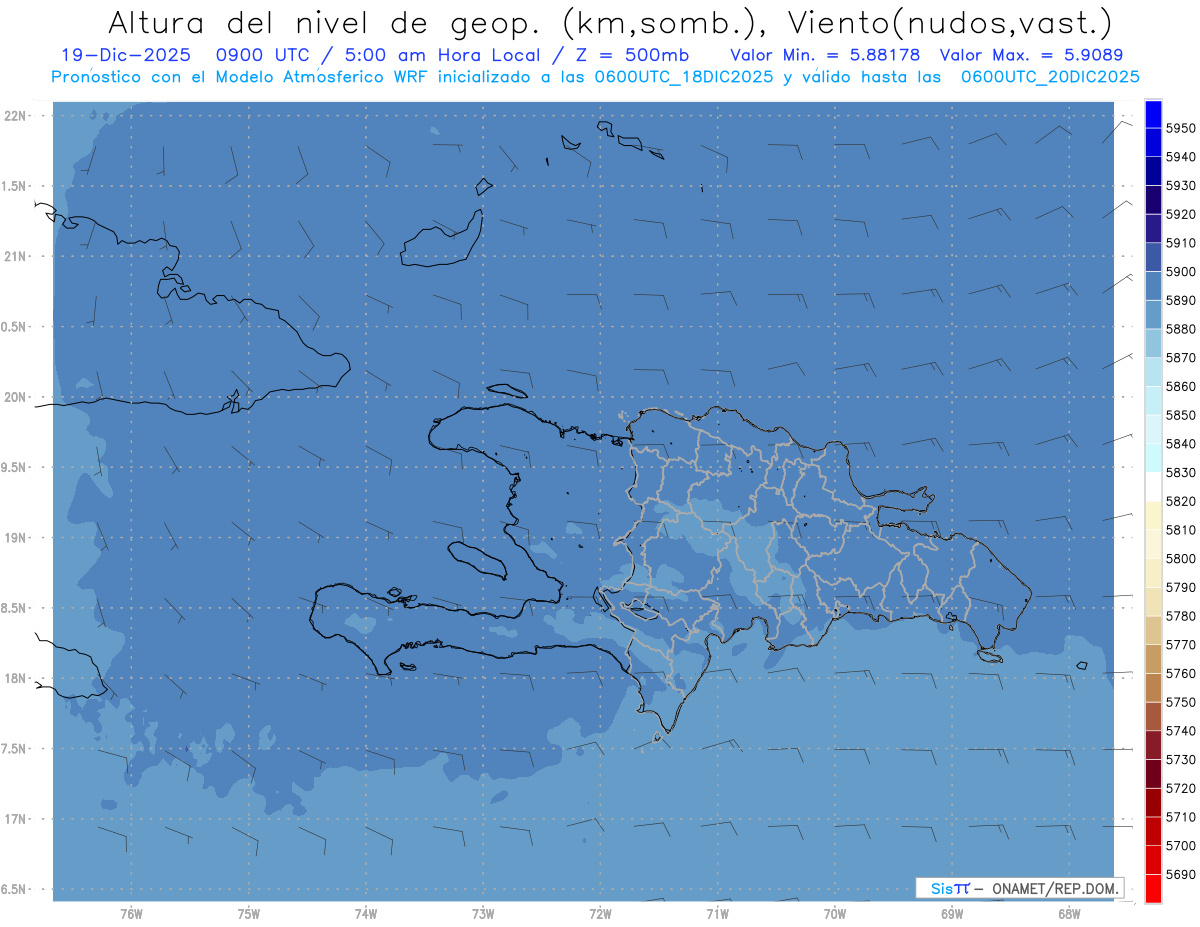Select the chart title beginning 'Altura del nivel de geop.'
Screen dimensions: 1200x927
(x=609, y=22)
